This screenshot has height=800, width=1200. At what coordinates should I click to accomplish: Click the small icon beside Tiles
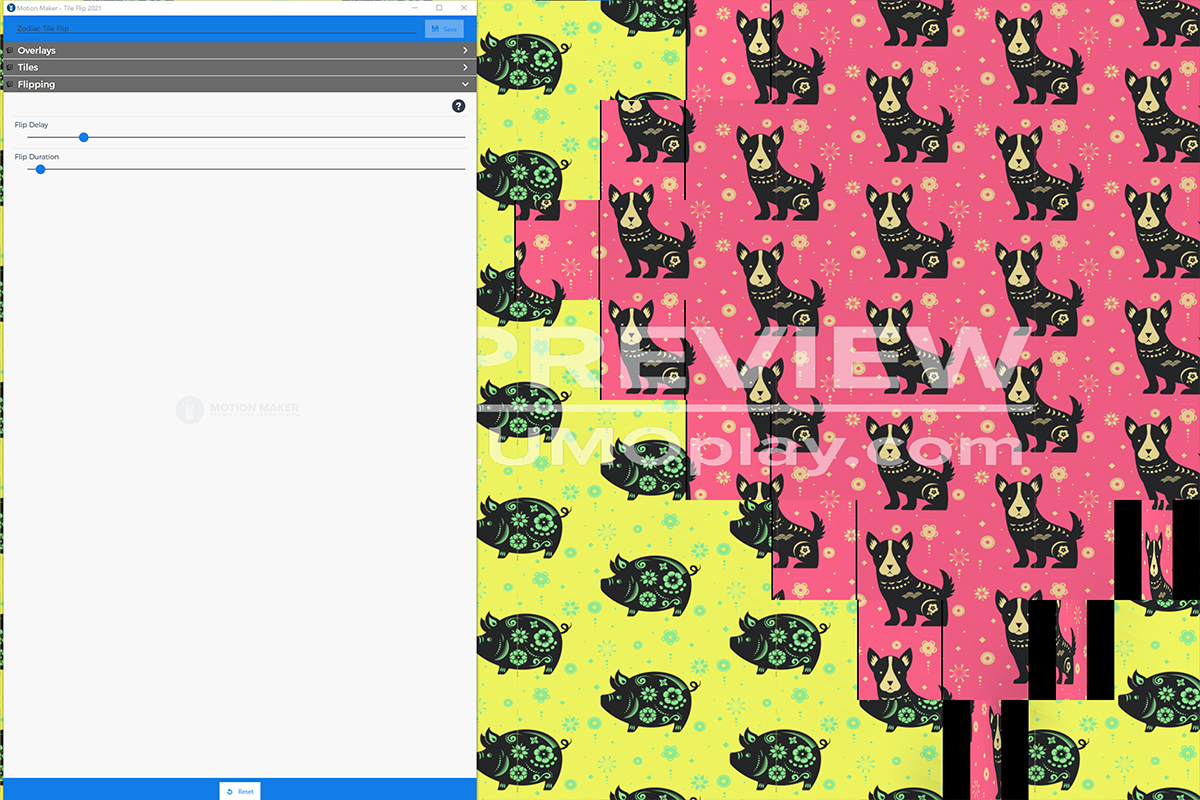[x=10, y=67]
